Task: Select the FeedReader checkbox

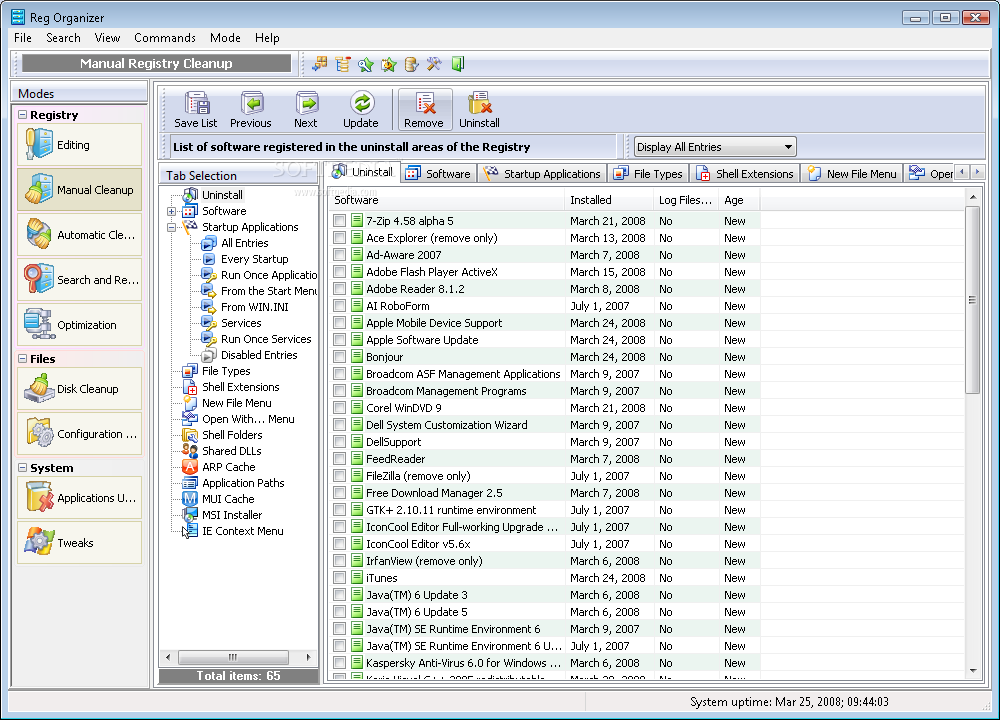Action: point(340,459)
